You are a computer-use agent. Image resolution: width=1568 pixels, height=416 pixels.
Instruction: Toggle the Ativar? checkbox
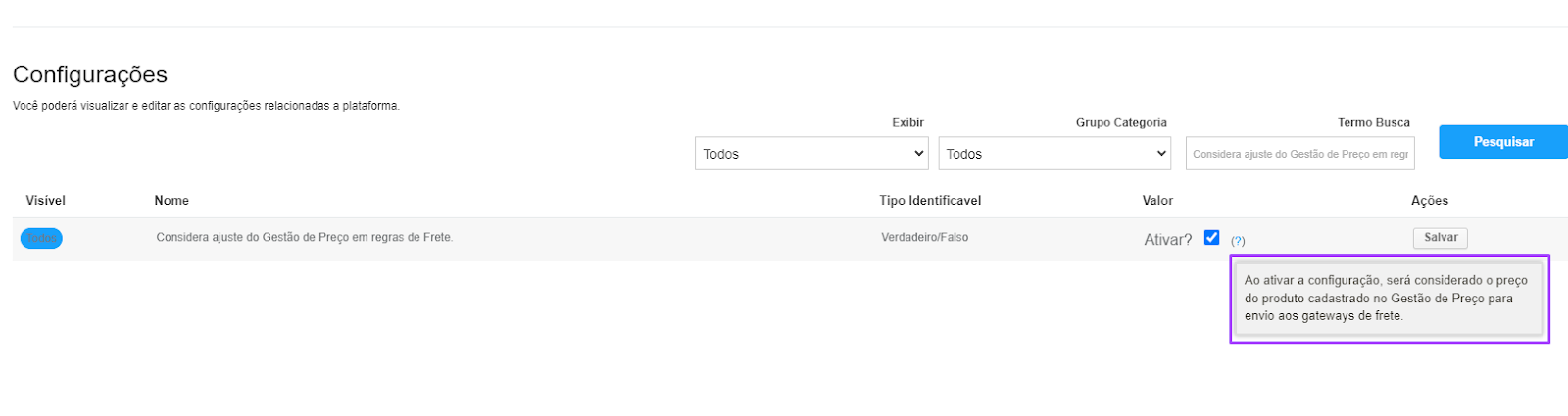click(1212, 238)
